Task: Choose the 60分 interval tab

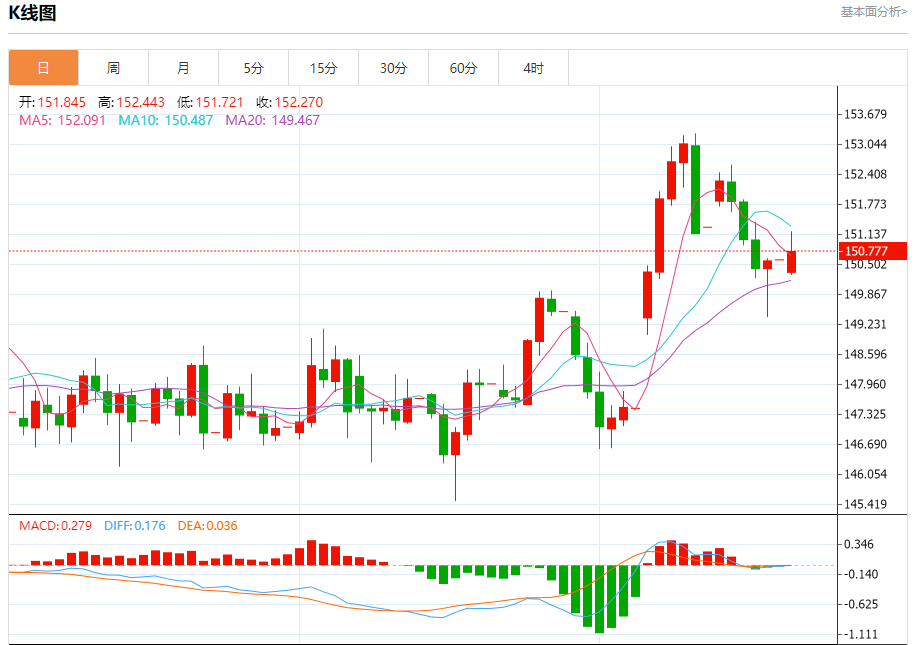Action: point(463,68)
